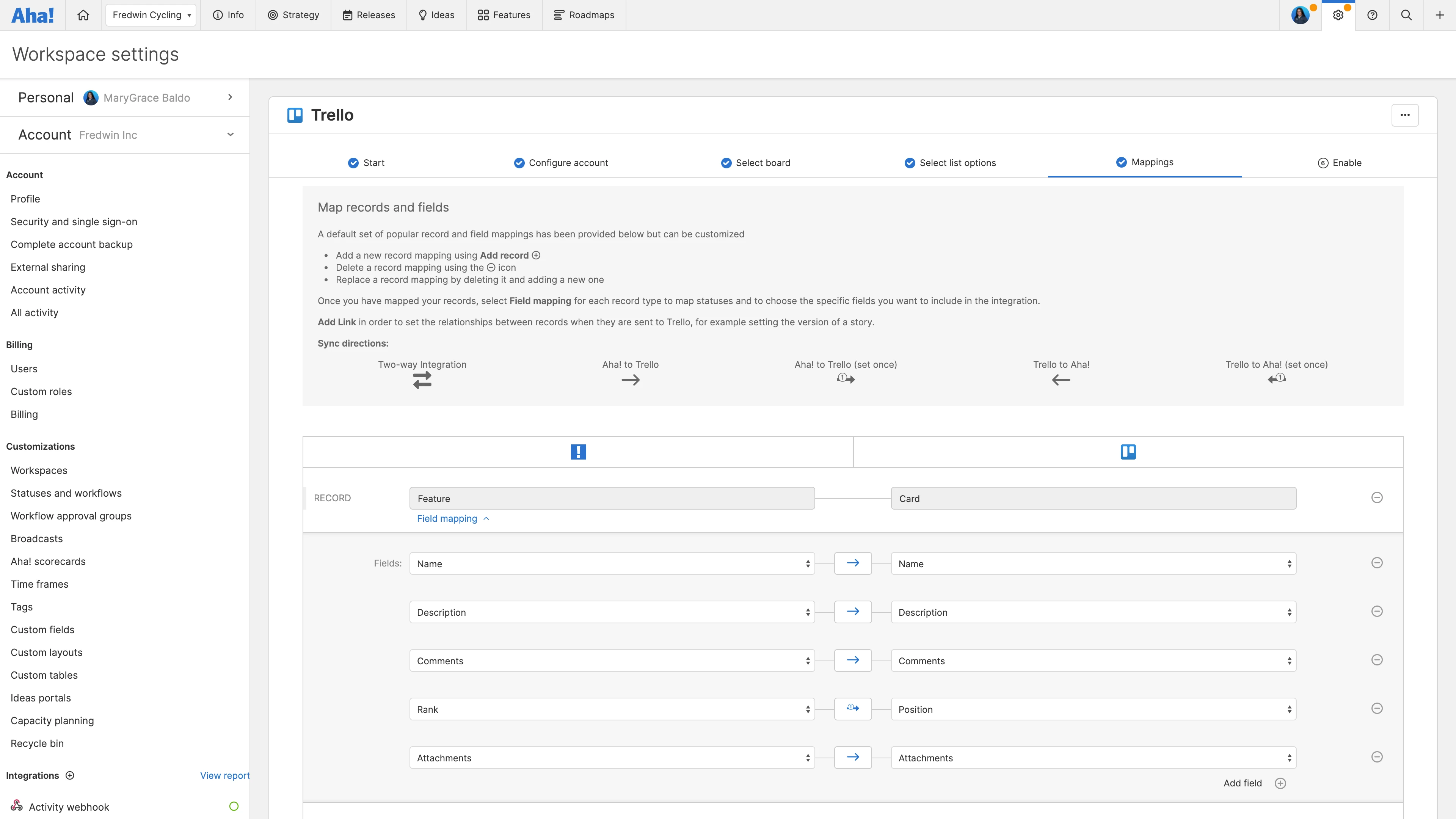Click the plus icon at top right
Image resolution: width=1456 pixels, height=819 pixels.
pos(1439,15)
